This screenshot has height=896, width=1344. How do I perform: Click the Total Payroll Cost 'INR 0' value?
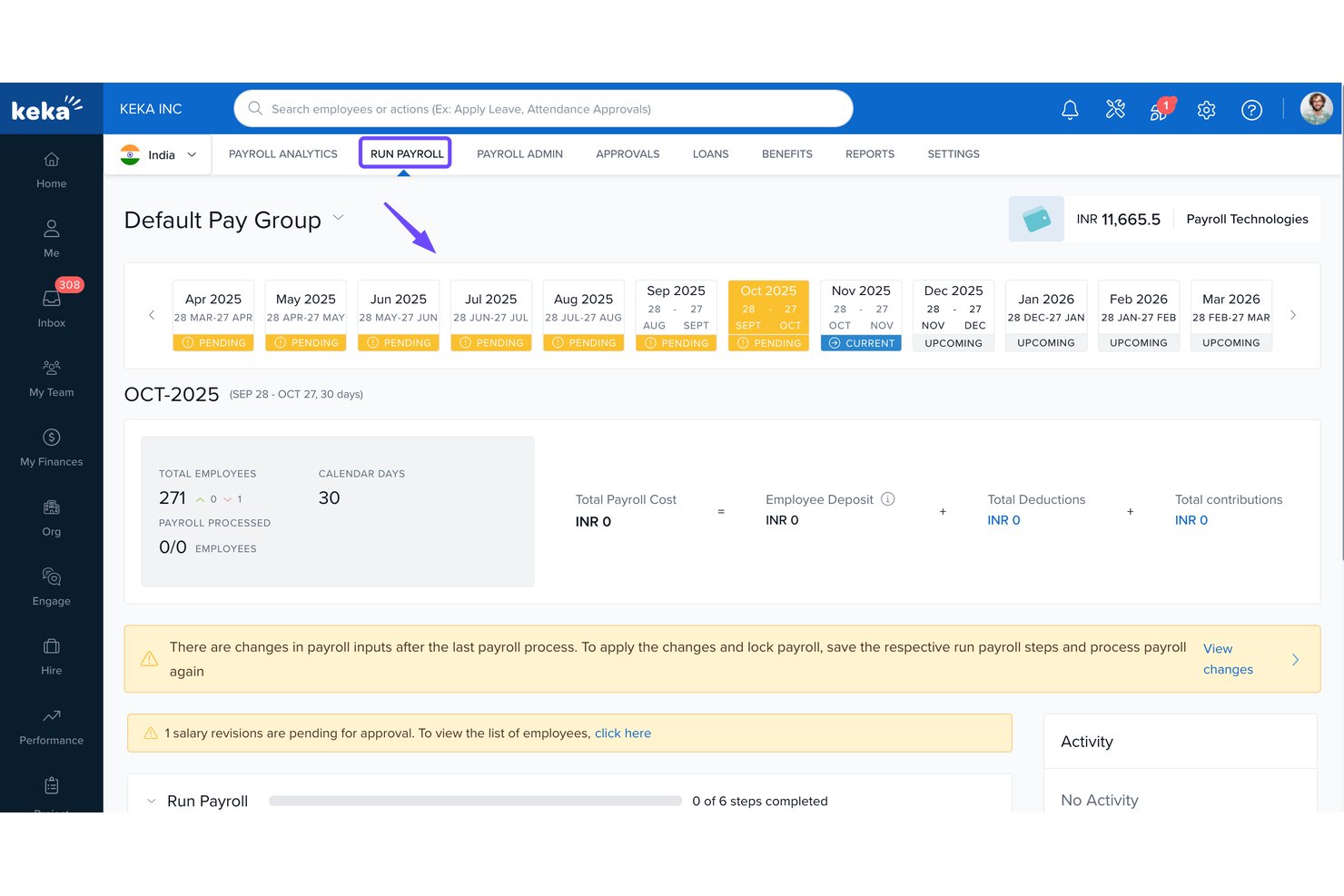tap(593, 521)
